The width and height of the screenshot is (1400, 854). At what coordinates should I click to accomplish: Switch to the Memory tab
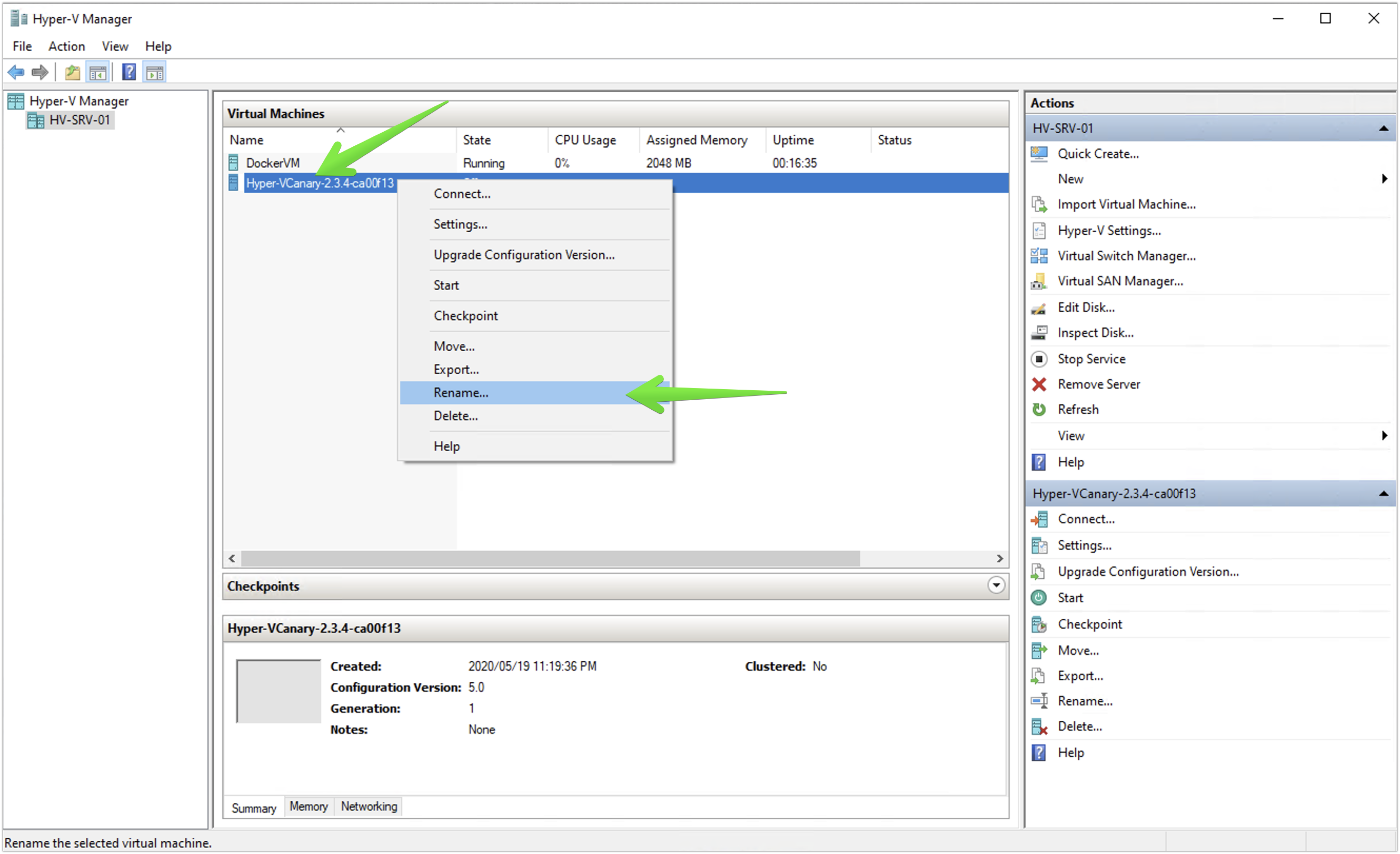coord(309,807)
